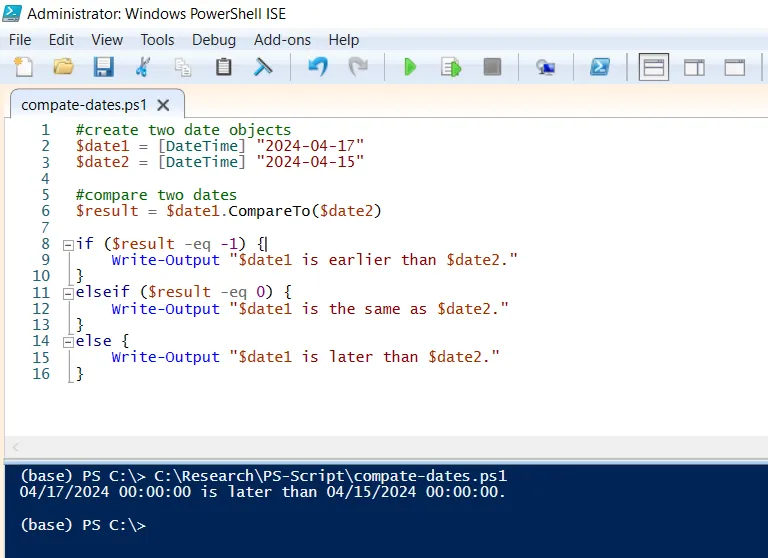This screenshot has height=558, width=768.
Task: Open the New Remote PowerShell Tab icon
Action: (x=545, y=67)
